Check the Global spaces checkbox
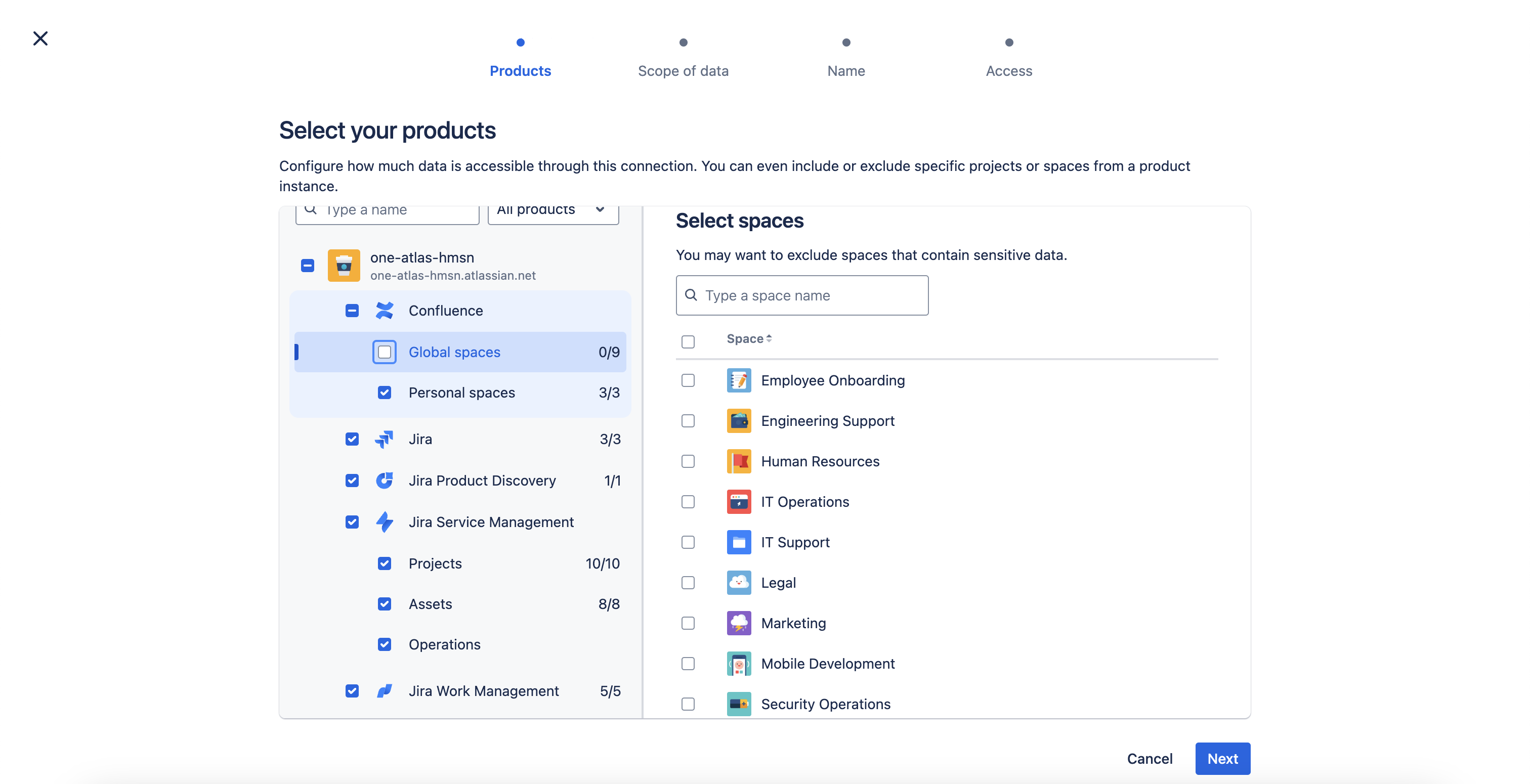 pos(385,352)
